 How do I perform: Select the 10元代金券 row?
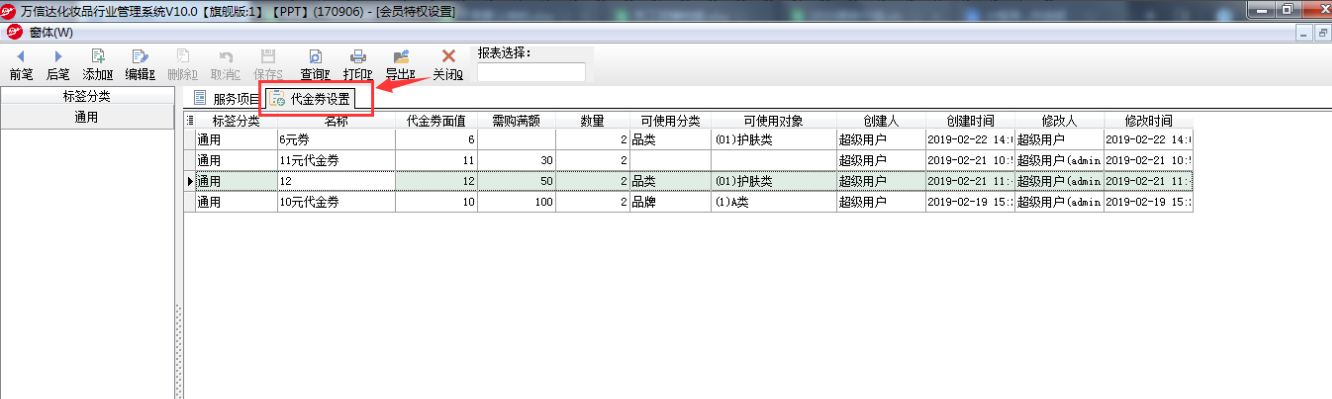click(x=690, y=202)
